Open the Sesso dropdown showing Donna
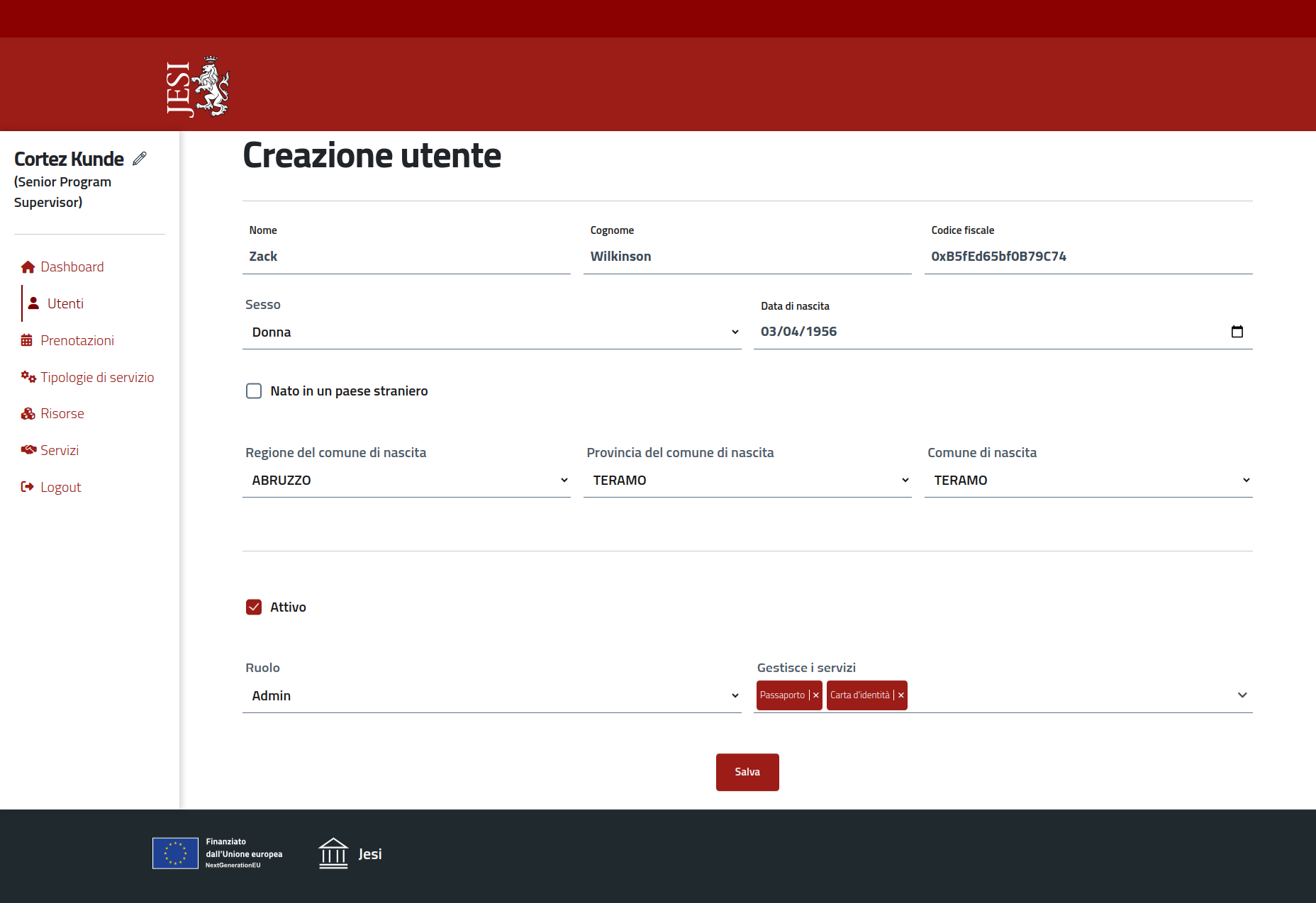Screen dimensions: 1316x903 (x=491, y=332)
